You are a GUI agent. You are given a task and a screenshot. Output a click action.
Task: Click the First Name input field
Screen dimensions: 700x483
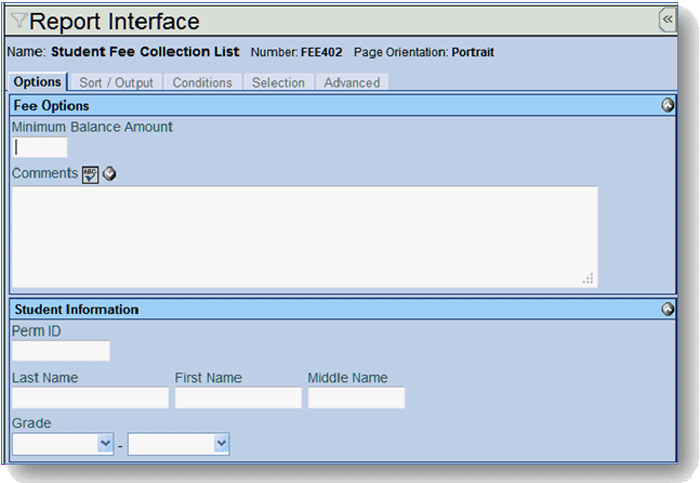(x=238, y=398)
